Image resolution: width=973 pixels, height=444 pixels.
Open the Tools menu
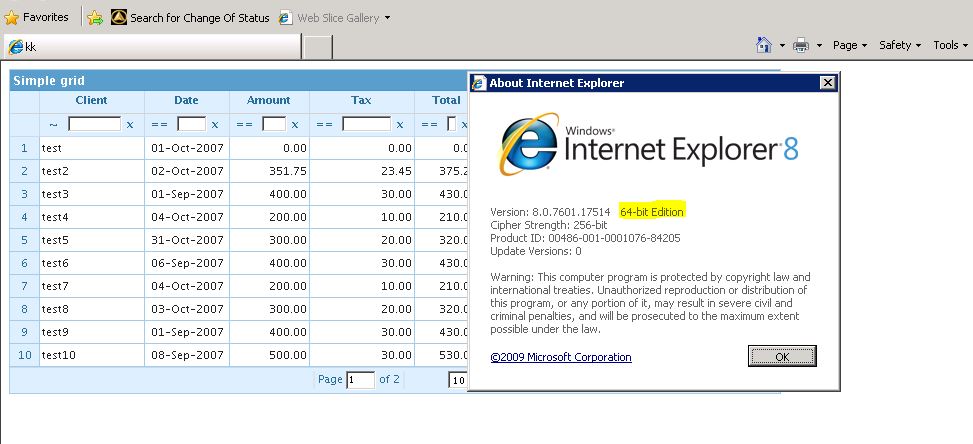(951, 45)
